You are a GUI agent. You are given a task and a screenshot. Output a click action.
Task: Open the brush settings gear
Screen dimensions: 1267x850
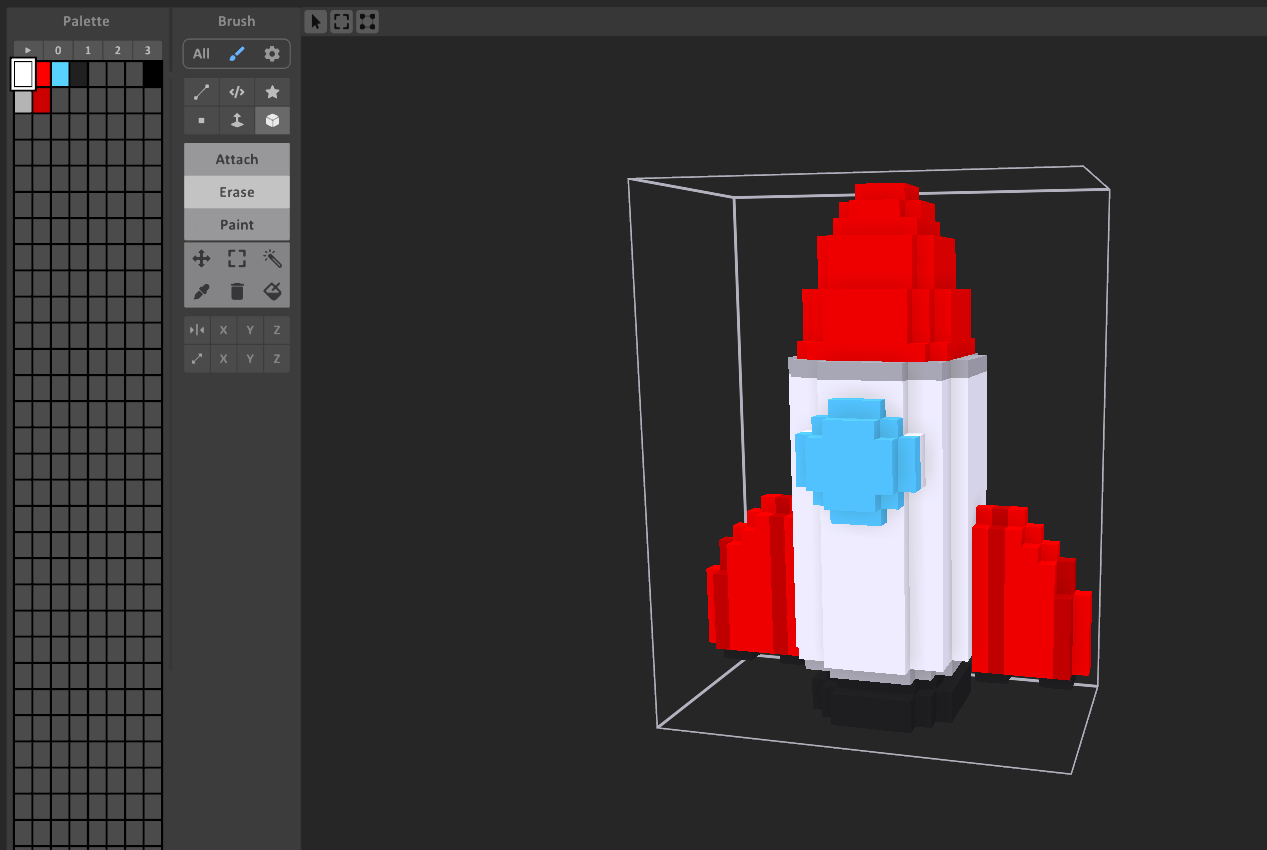pyautogui.click(x=272, y=53)
